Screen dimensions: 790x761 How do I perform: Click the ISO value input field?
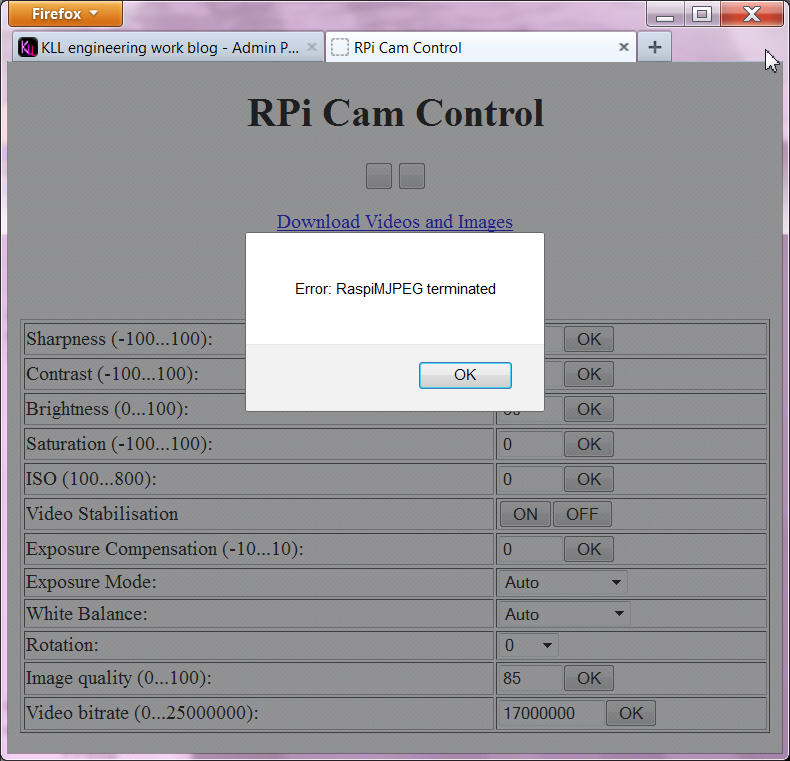pos(530,479)
